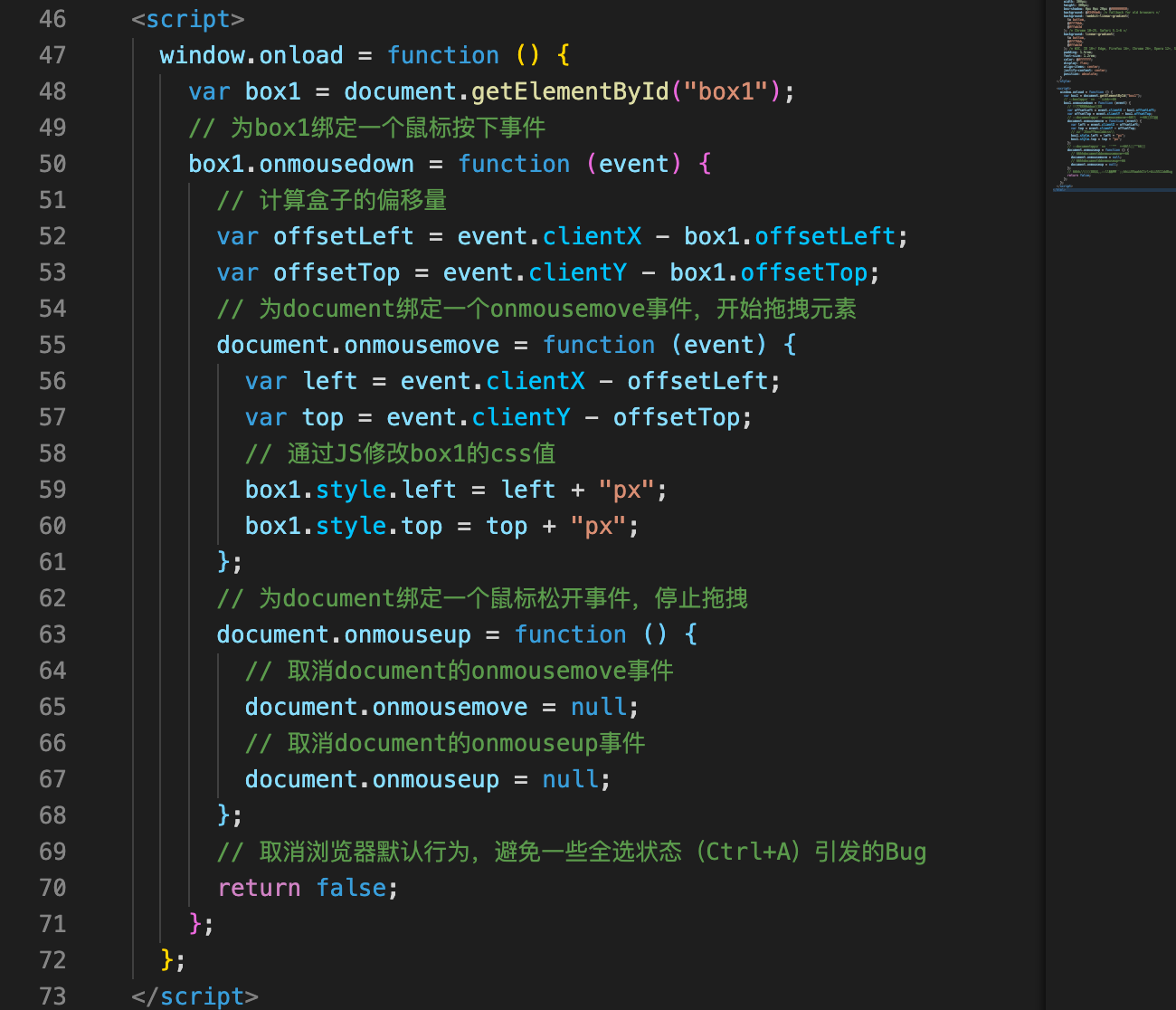Click the "box1" string literal on line 48
This screenshot has width=1176, height=1010.
point(726,91)
